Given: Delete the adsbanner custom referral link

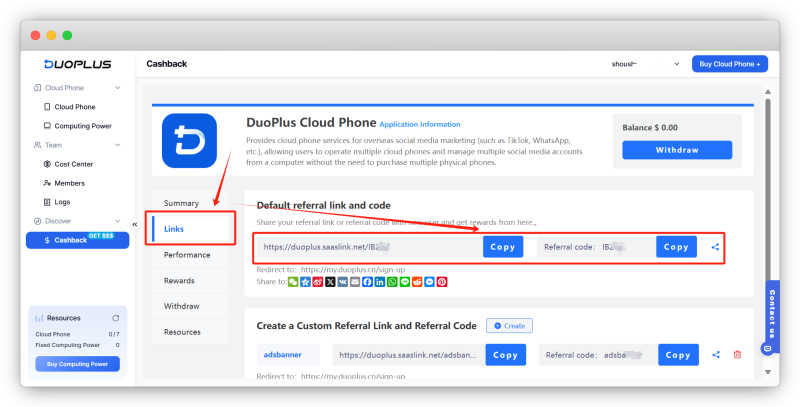Looking at the screenshot, I should [x=737, y=354].
